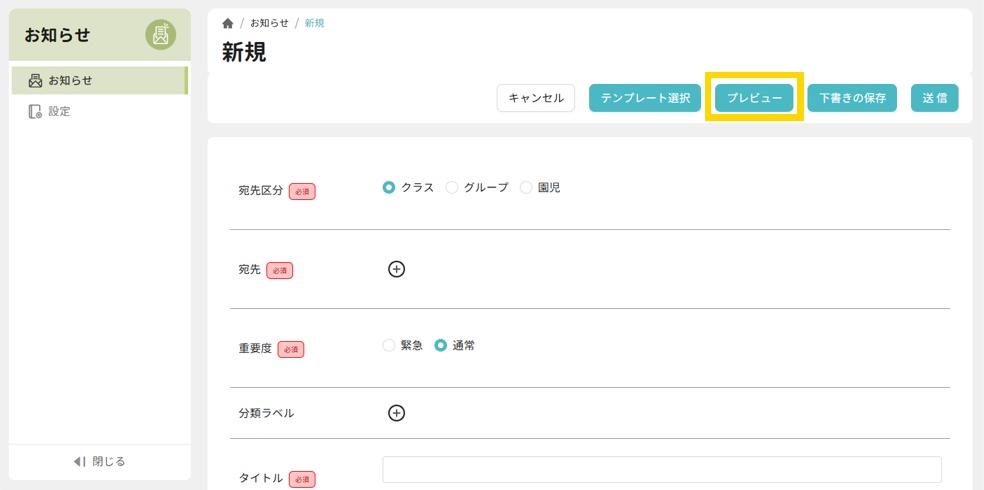Click the green notification badge icon
The width and height of the screenshot is (984, 490).
click(x=160, y=35)
